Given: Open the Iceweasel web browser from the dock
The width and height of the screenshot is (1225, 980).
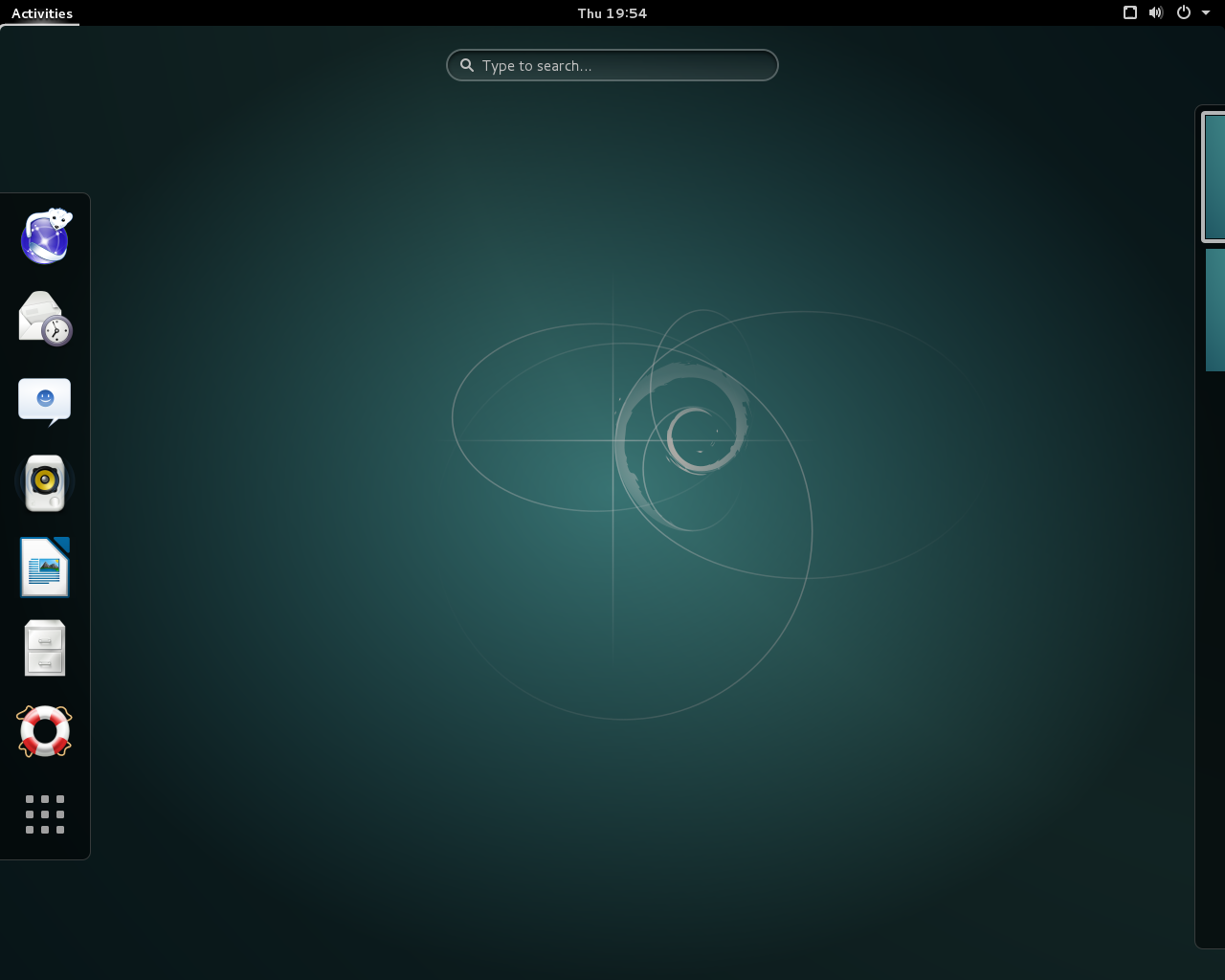Looking at the screenshot, I should [x=44, y=236].
